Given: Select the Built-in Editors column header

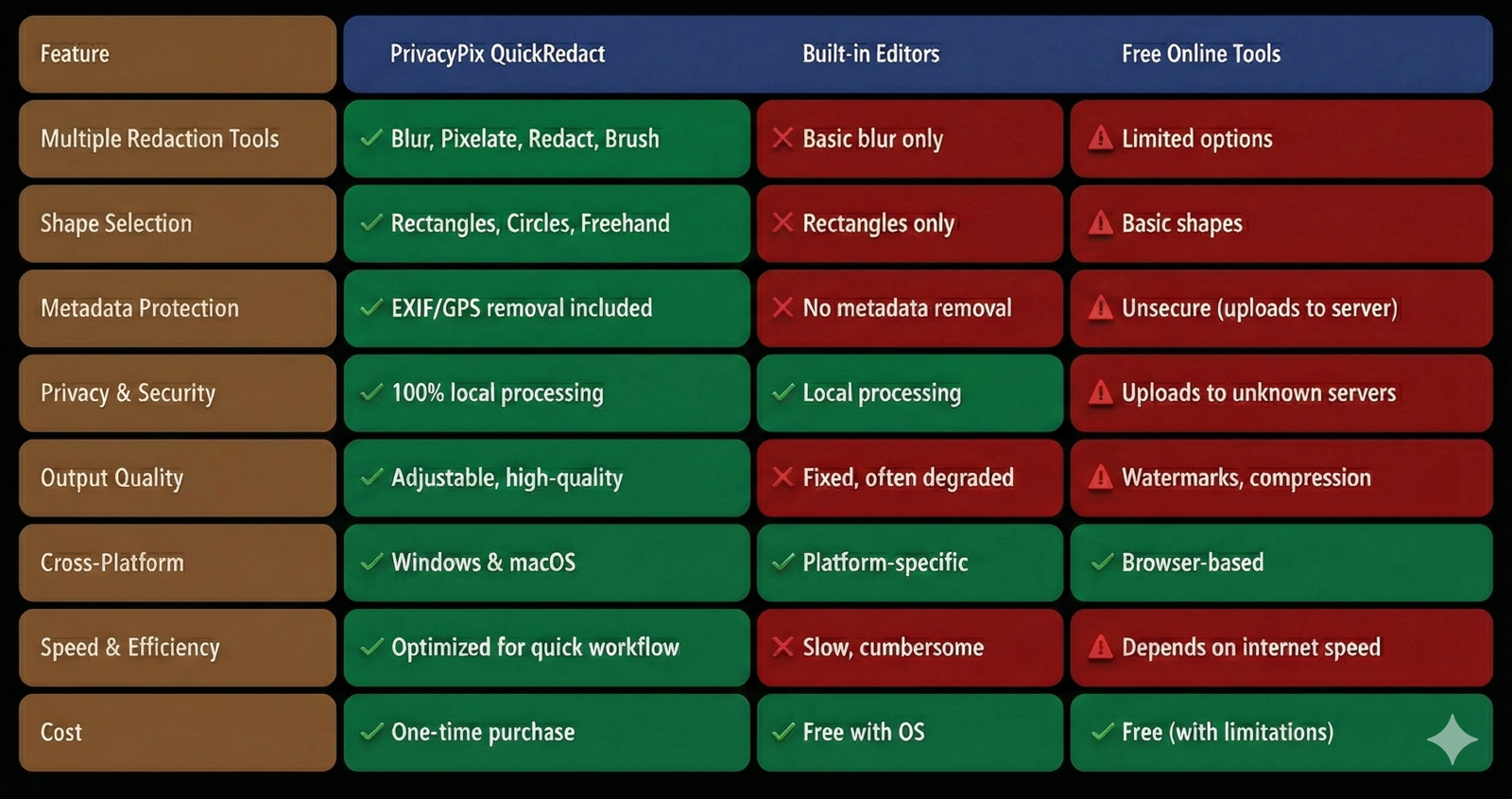Looking at the screenshot, I should 870,54.
